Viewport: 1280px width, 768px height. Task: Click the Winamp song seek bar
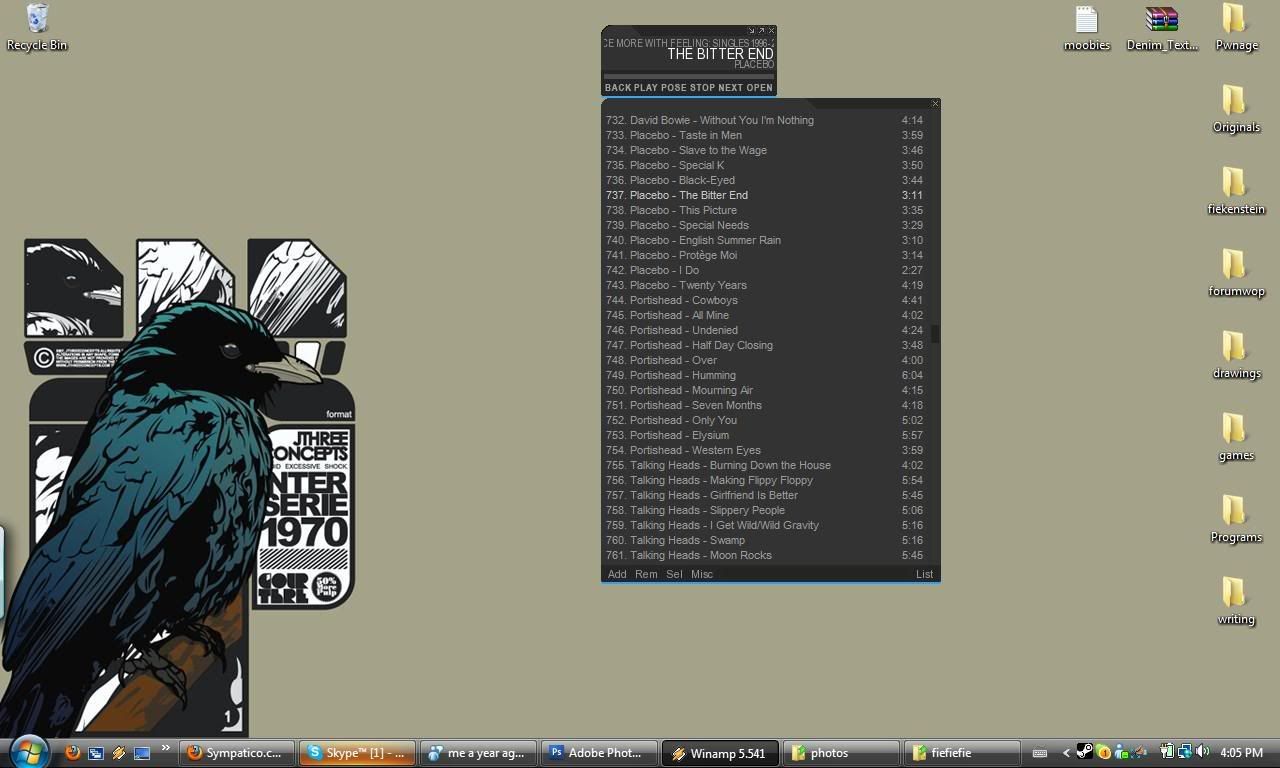tap(689, 76)
